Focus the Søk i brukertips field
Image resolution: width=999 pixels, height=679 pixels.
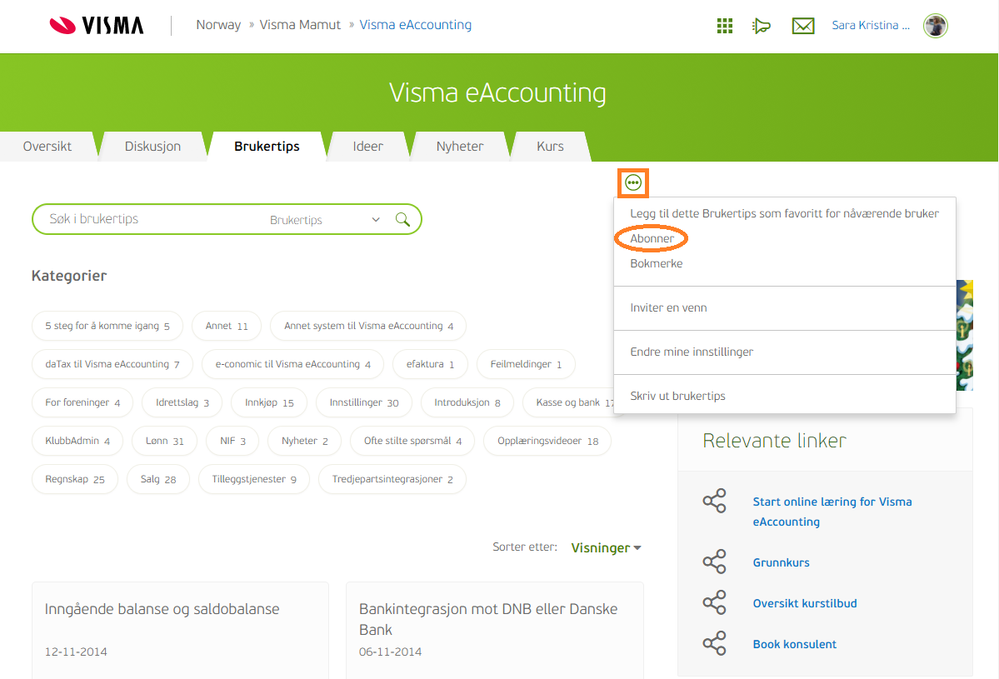[x=153, y=219]
